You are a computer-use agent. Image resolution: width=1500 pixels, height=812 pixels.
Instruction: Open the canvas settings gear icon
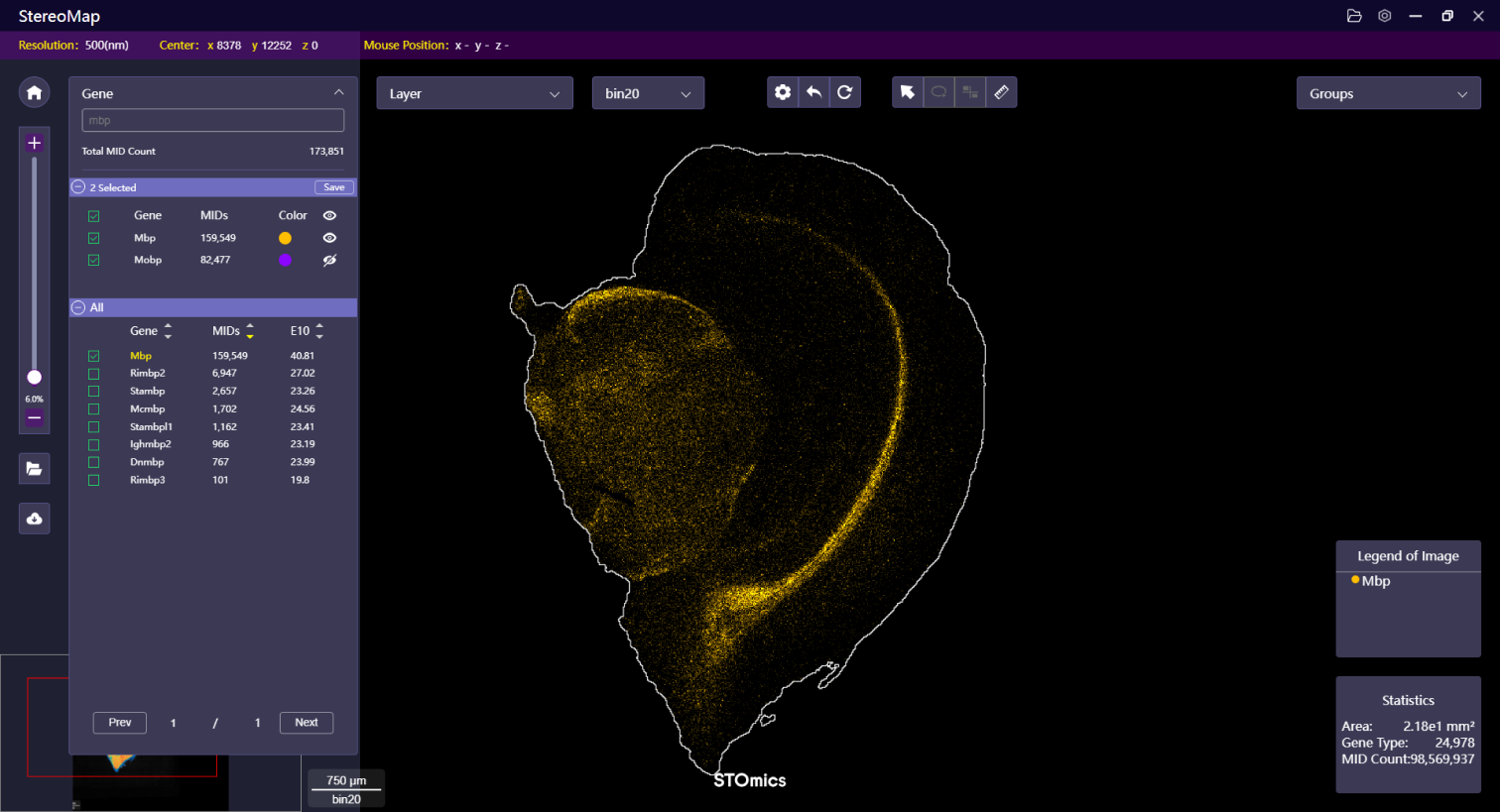pos(783,92)
